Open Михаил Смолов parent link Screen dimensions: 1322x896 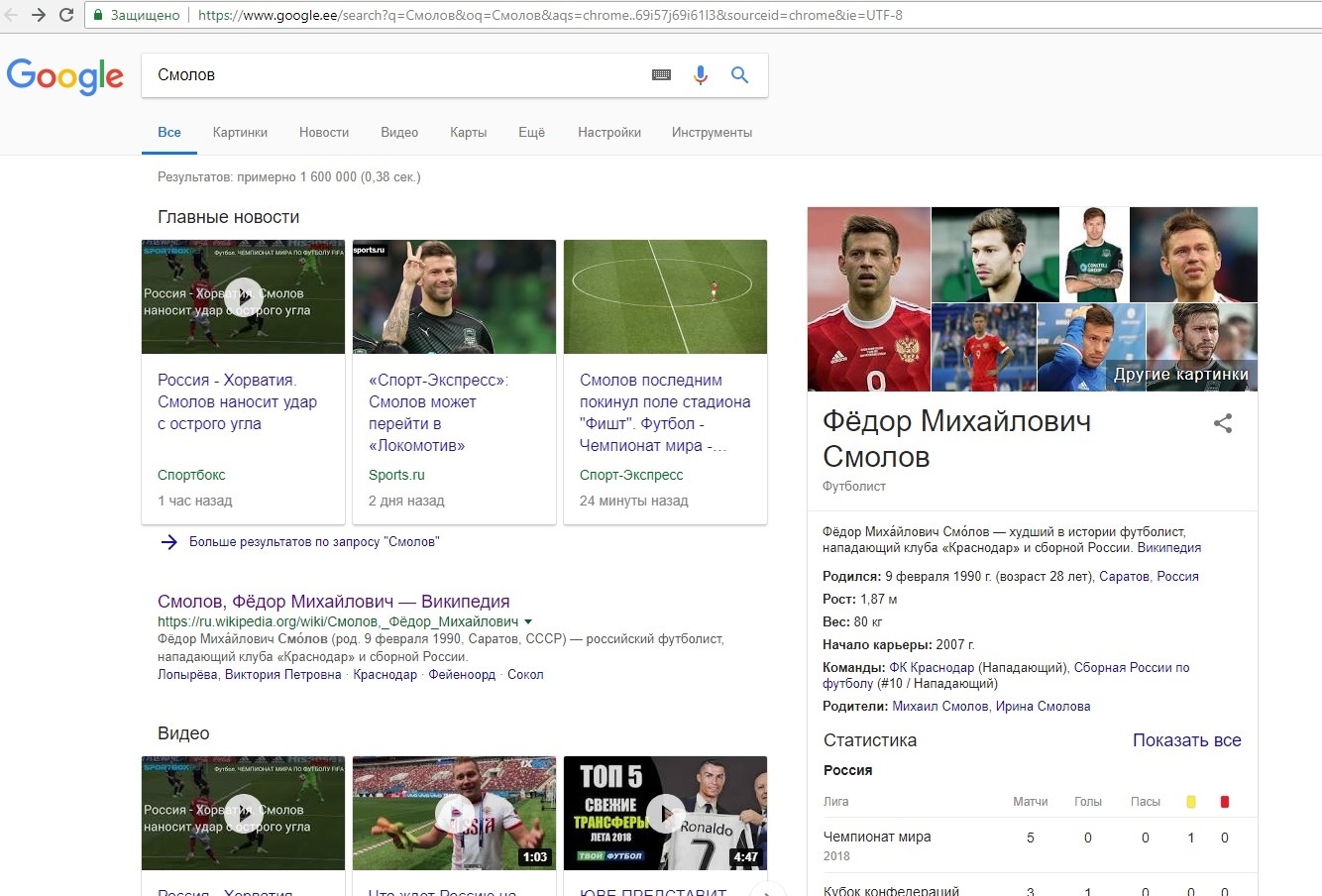(x=940, y=706)
